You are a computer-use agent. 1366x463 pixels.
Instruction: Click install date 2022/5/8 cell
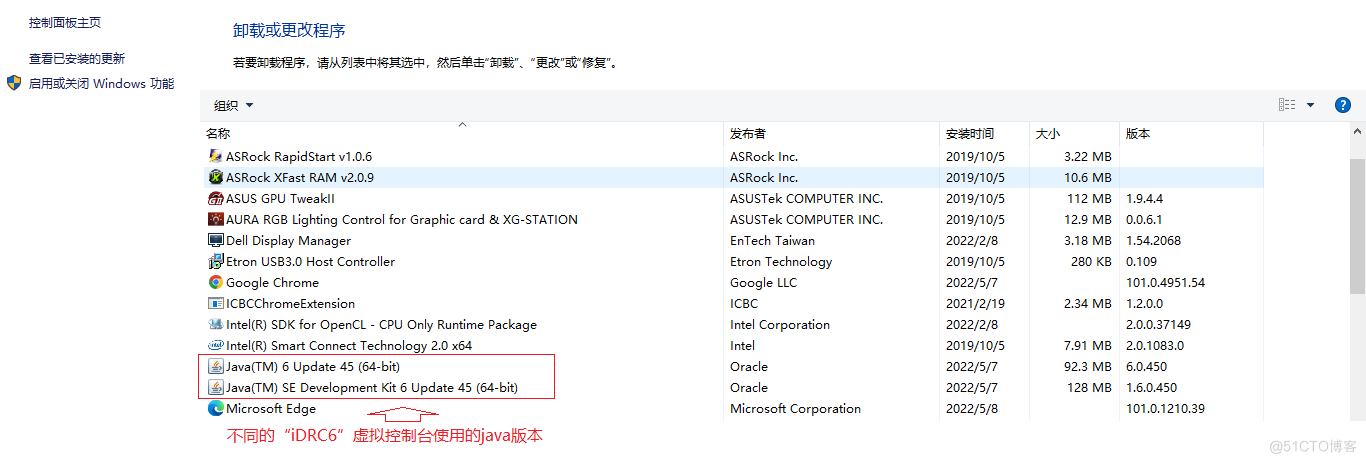[x=972, y=408]
